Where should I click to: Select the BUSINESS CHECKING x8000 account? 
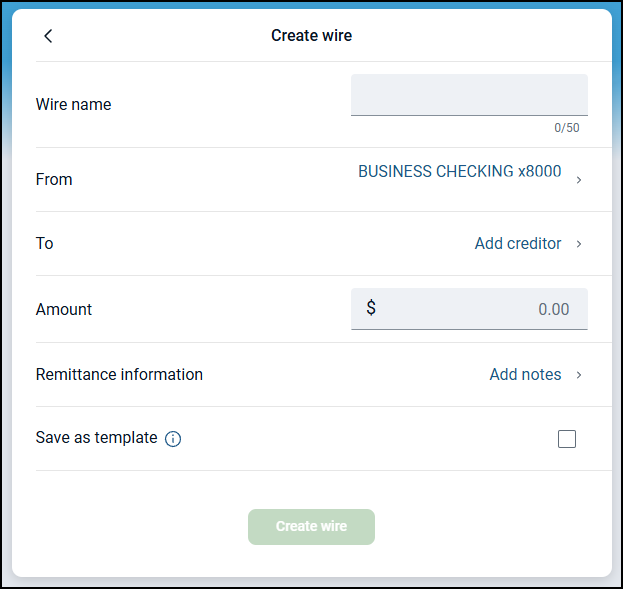(x=459, y=172)
